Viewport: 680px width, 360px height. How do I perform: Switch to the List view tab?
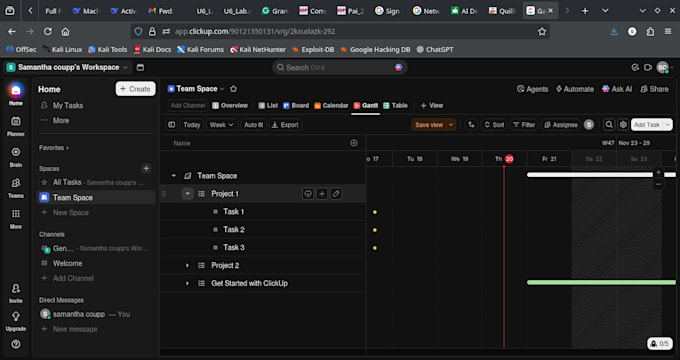click(268, 105)
